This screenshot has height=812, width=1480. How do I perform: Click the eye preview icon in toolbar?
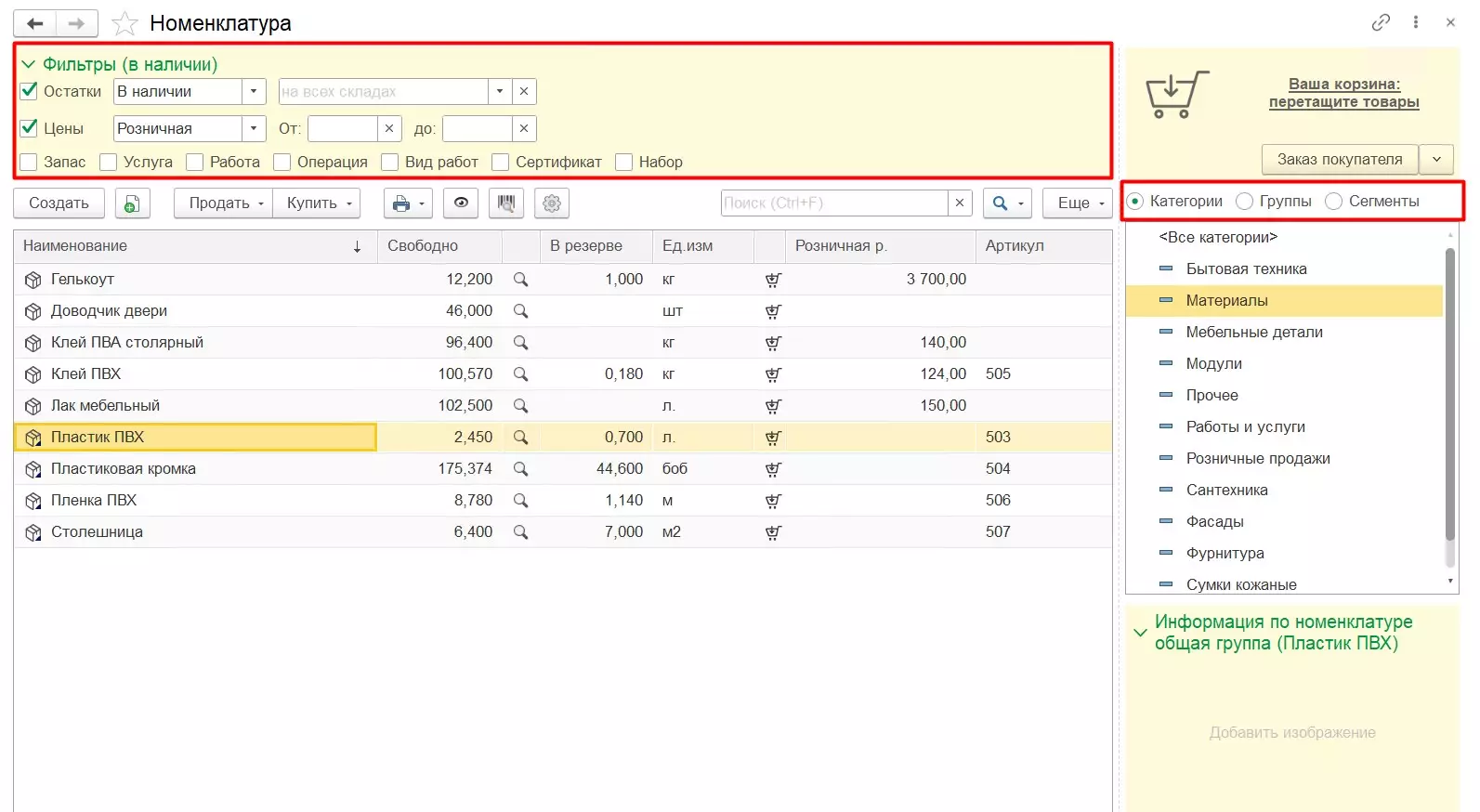click(x=461, y=203)
